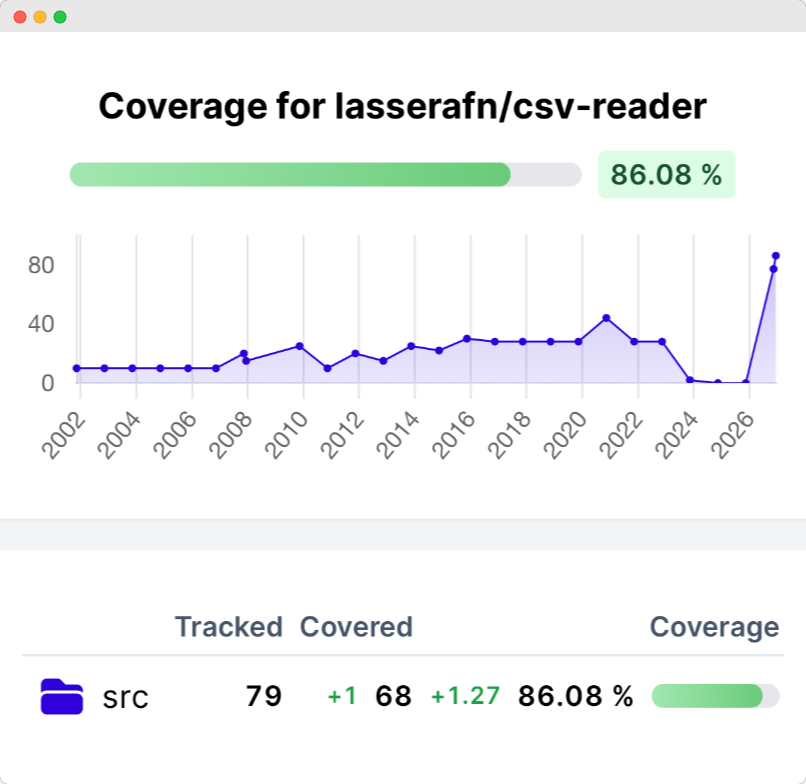
Task: Click the top overall coverage progress bar
Action: click(325, 174)
